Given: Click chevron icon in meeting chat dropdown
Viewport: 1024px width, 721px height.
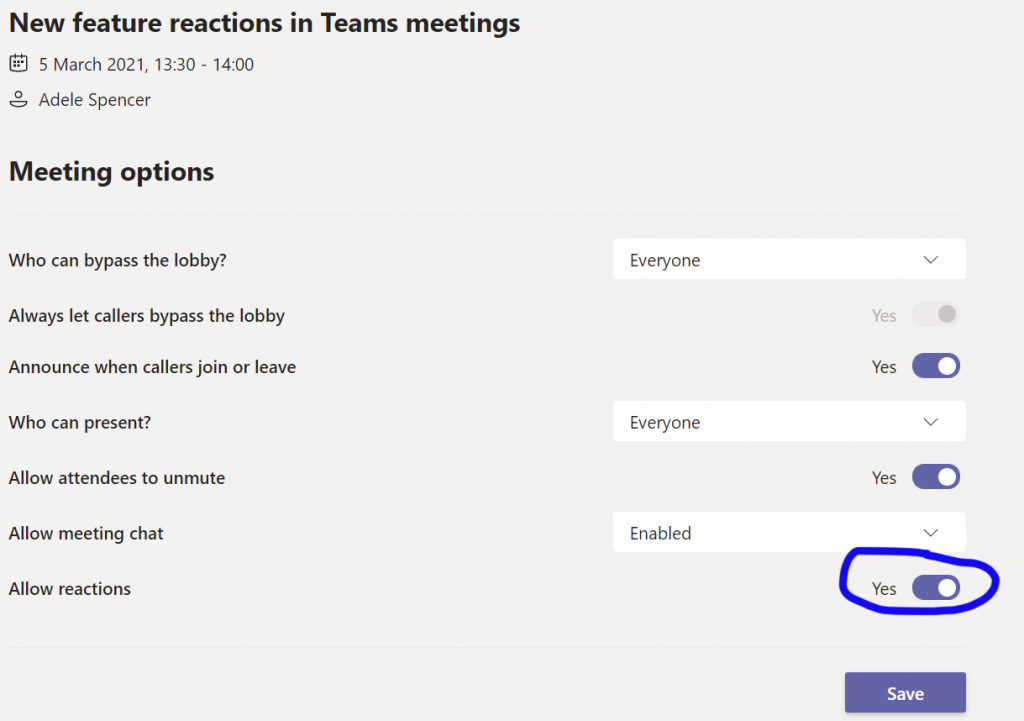Looking at the screenshot, I should tap(931, 533).
